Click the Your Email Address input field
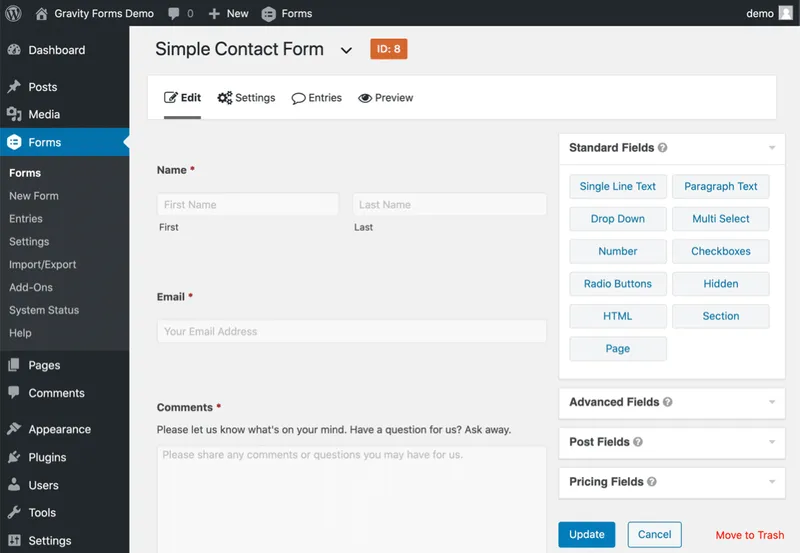 [x=351, y=331]
